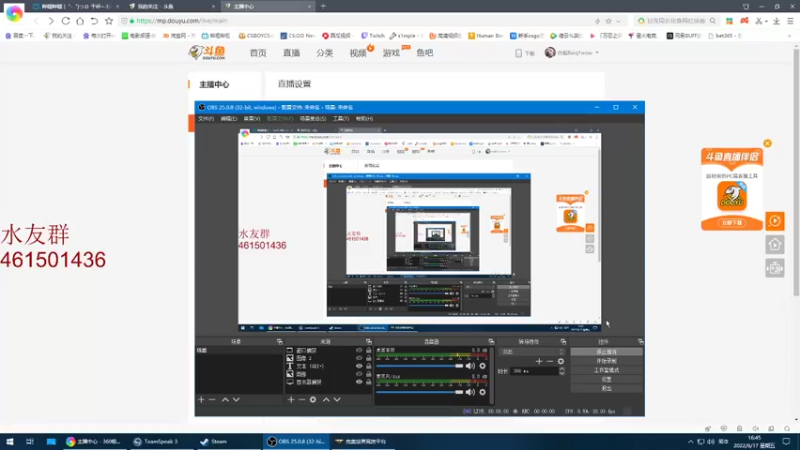Viewport: 800px width, 450px height.
Task: Open 麦克风/Aux audio settings gear
Action: click(x=483, y=392)
